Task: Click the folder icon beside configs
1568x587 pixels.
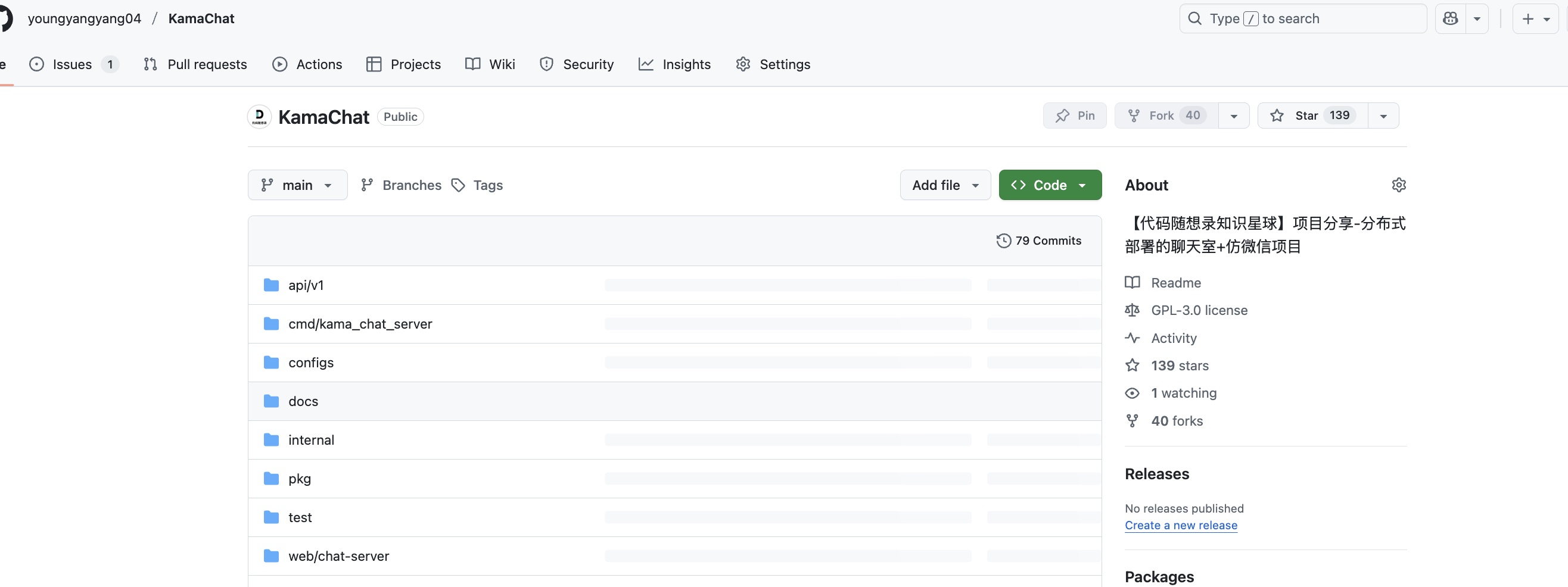Action: [271, 363]
